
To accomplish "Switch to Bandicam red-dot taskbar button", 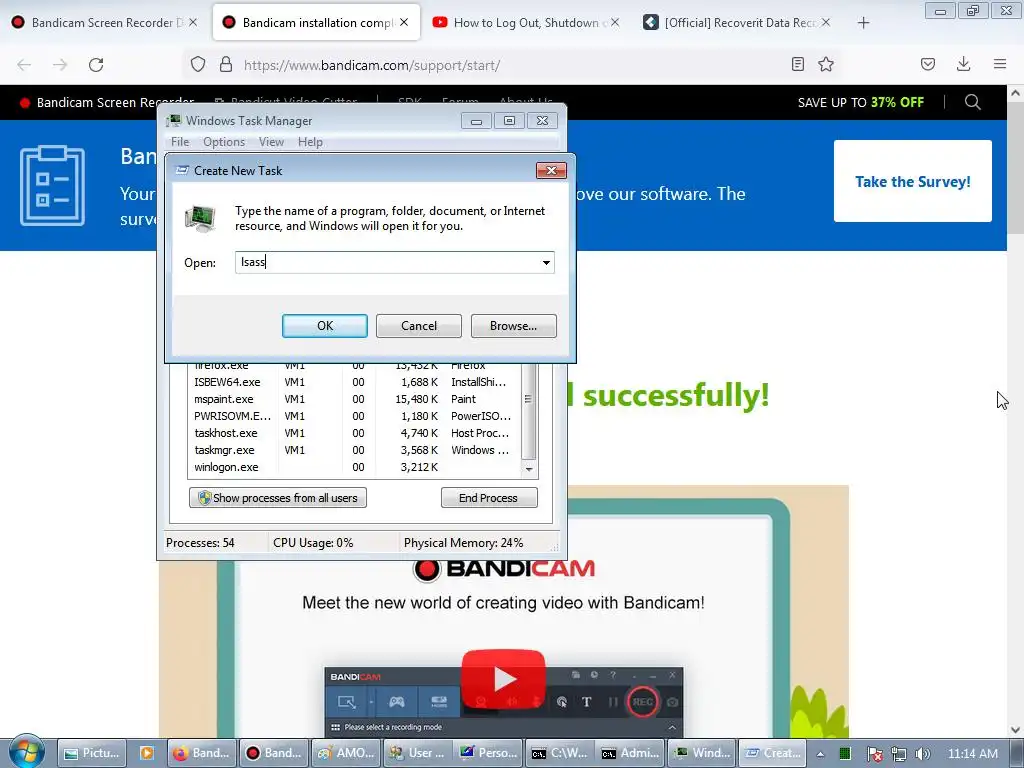I will [x=273, y=753].
